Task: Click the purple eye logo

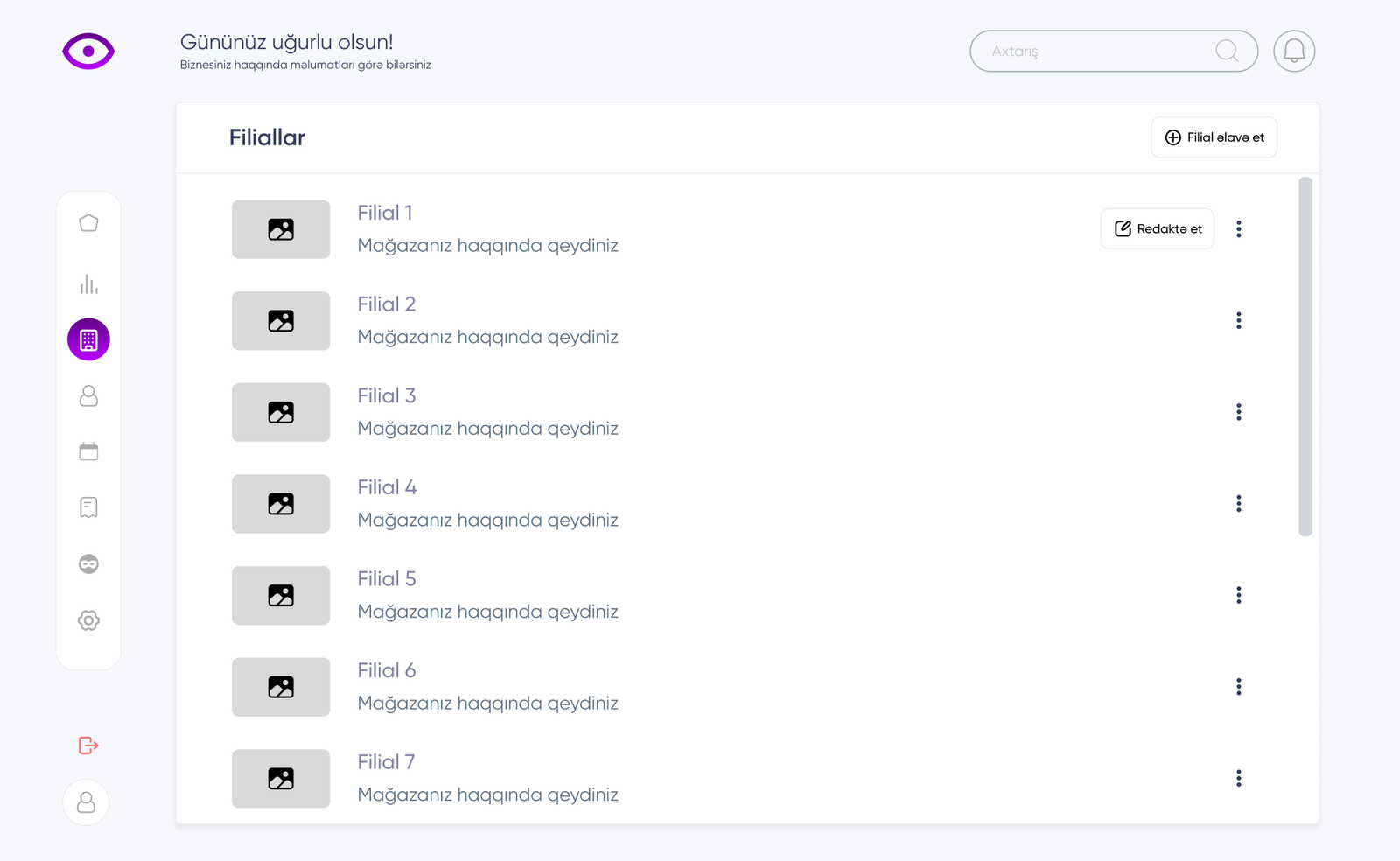Action: coord(88,52)
